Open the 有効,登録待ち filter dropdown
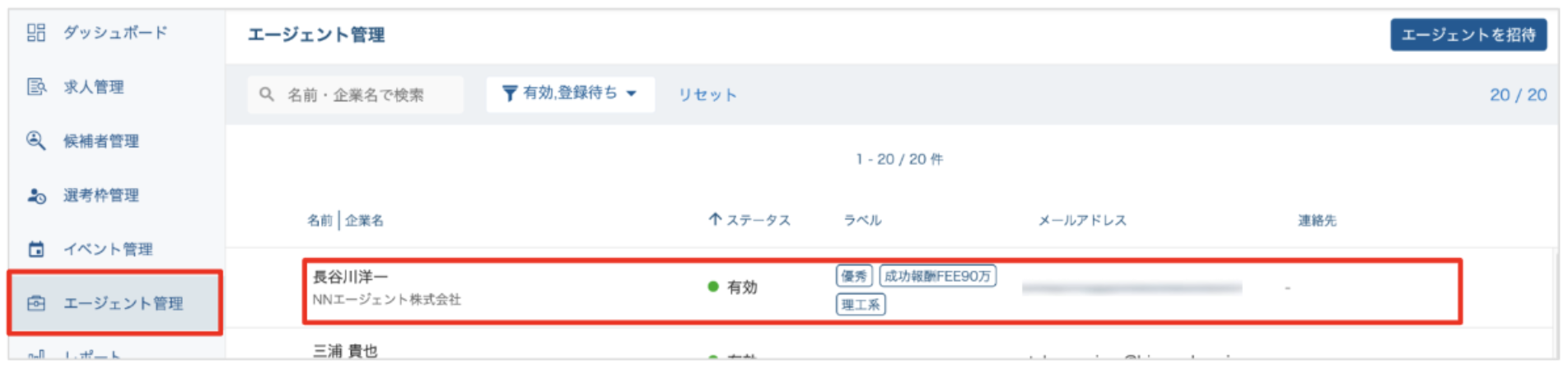Image resolution: width=1568 pixels, height=366 pixels. click(571, 93)
